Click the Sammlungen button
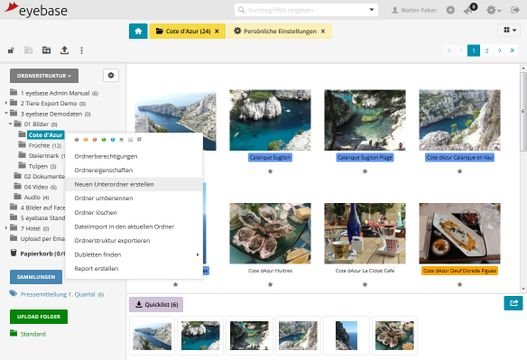The image size is (527, 360). [x=36, y=277]
